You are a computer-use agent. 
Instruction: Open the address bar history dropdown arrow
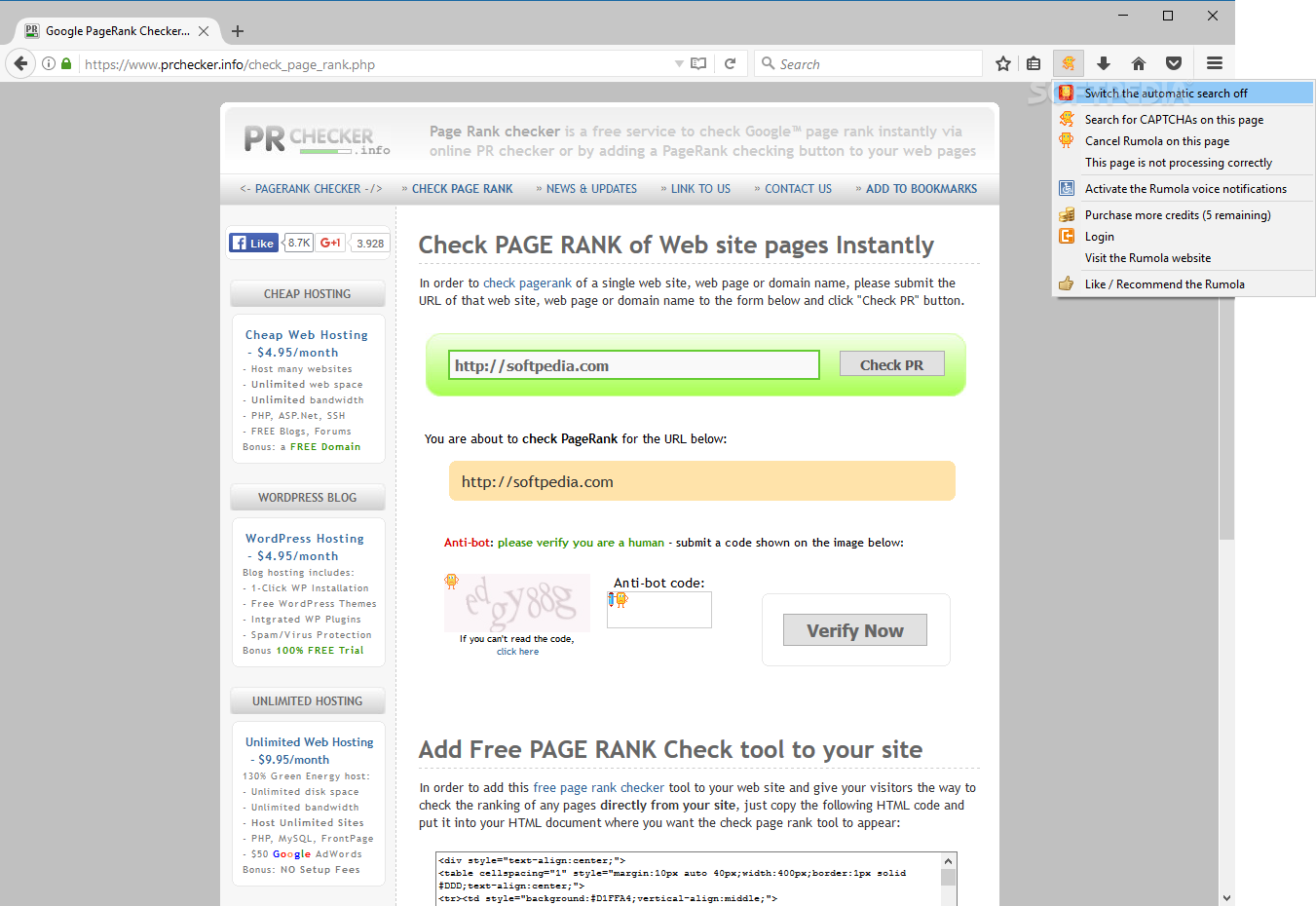pos(679,63)
